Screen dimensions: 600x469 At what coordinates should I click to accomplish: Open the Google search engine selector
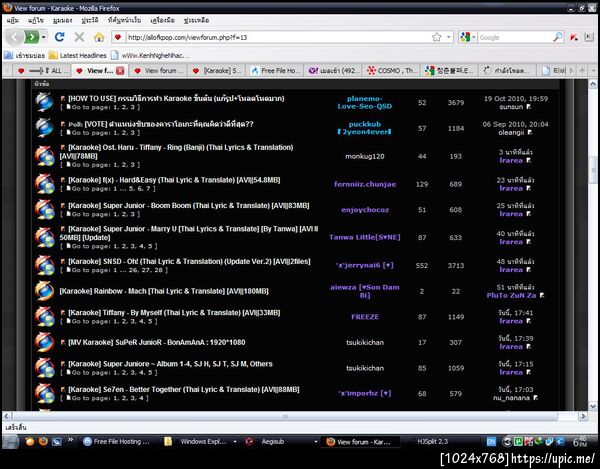tap(468, 37)
